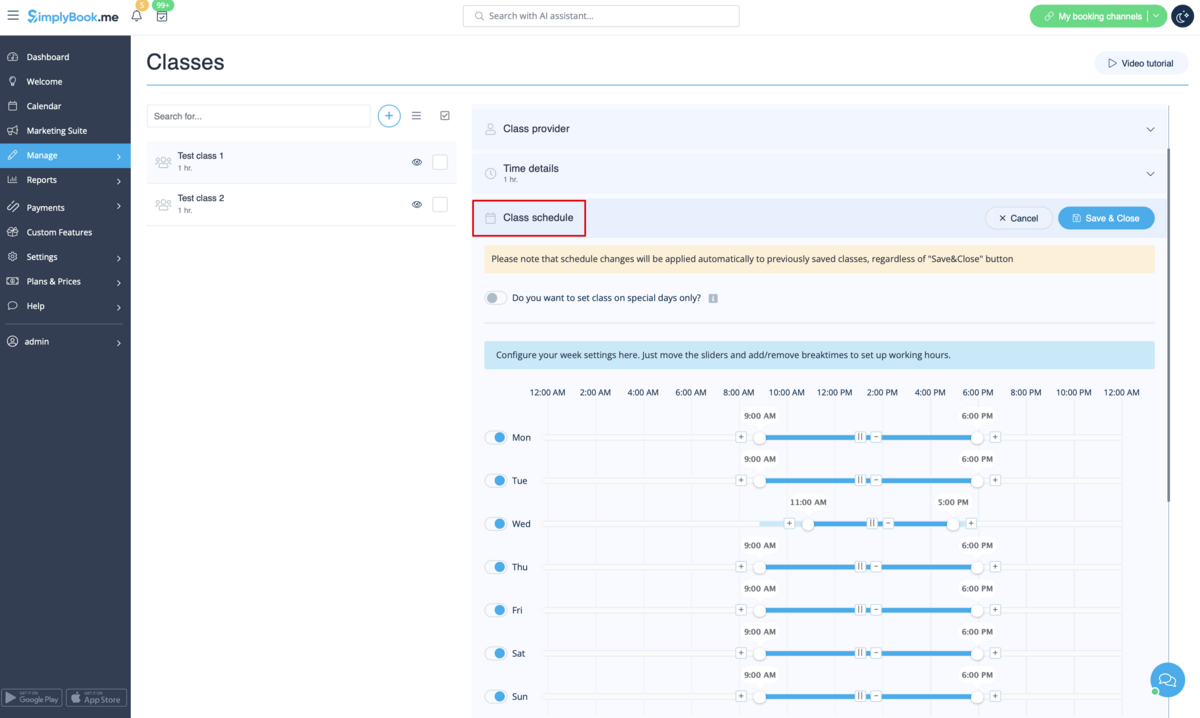Enable class on special days only toggle
The width and height of the screenshot is (1200, 718).
click(x=495, y=298)
